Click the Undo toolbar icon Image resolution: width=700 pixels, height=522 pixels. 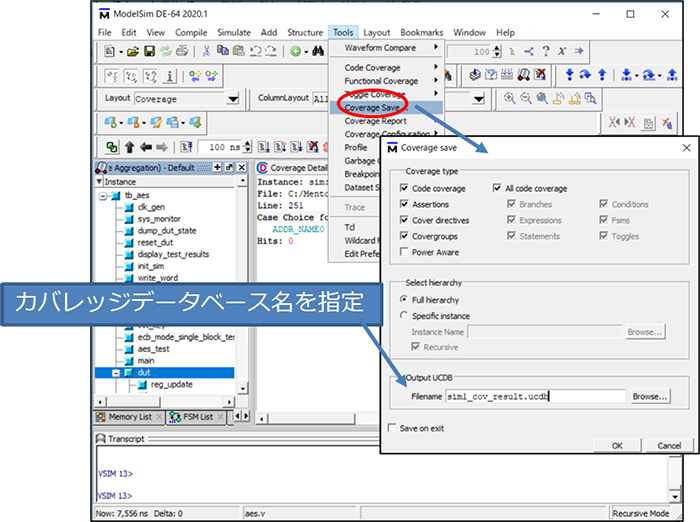pos(255,51)
